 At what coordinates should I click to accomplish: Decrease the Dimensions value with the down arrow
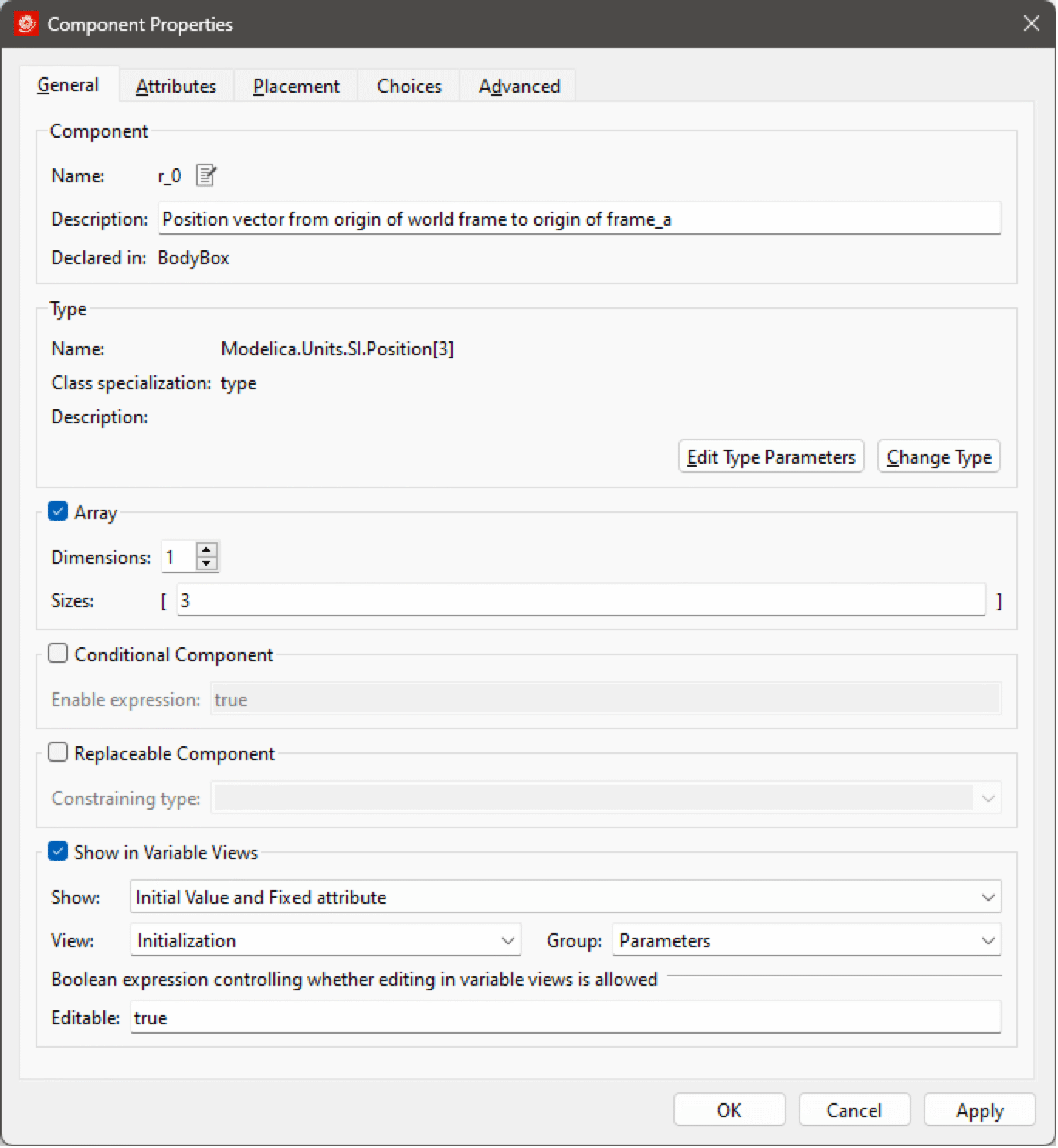(x=206, y=563)
